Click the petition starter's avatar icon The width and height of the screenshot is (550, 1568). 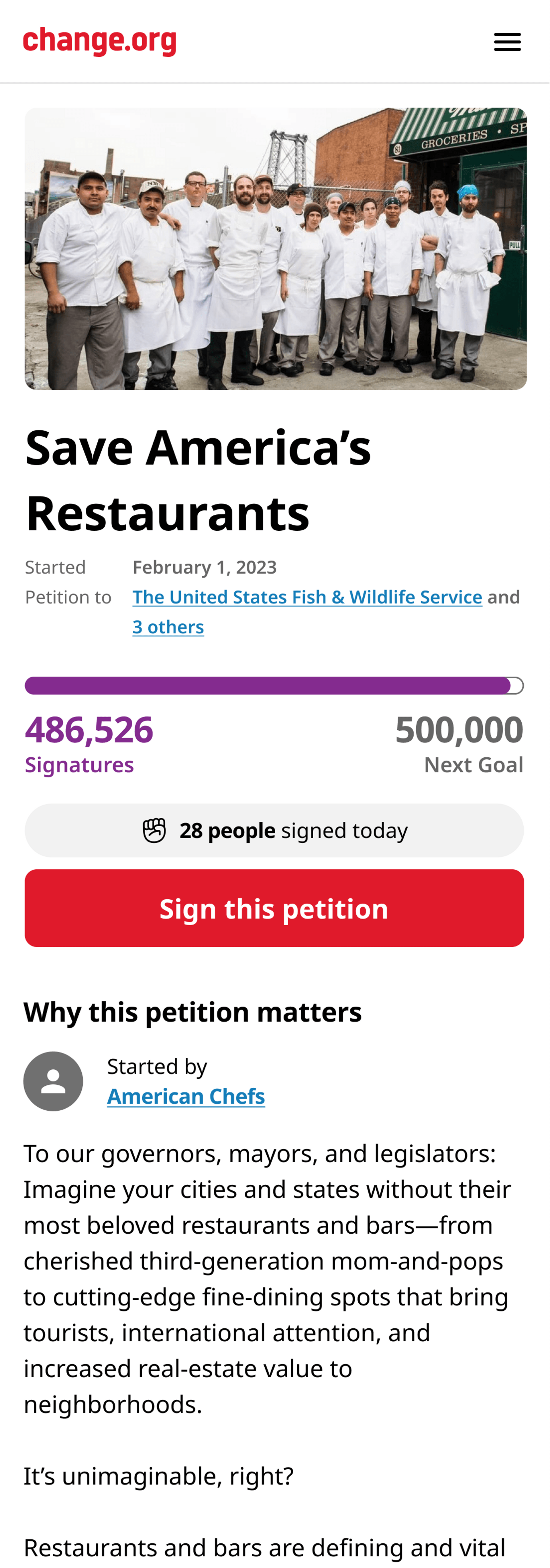click(x=54, y=1081)
